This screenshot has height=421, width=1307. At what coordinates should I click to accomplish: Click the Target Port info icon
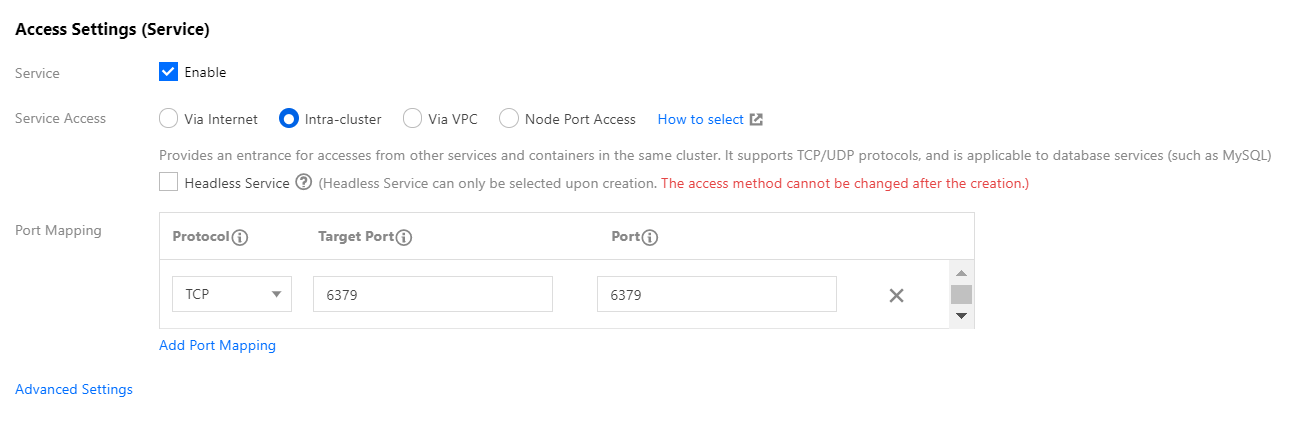[x=404, y=238]
